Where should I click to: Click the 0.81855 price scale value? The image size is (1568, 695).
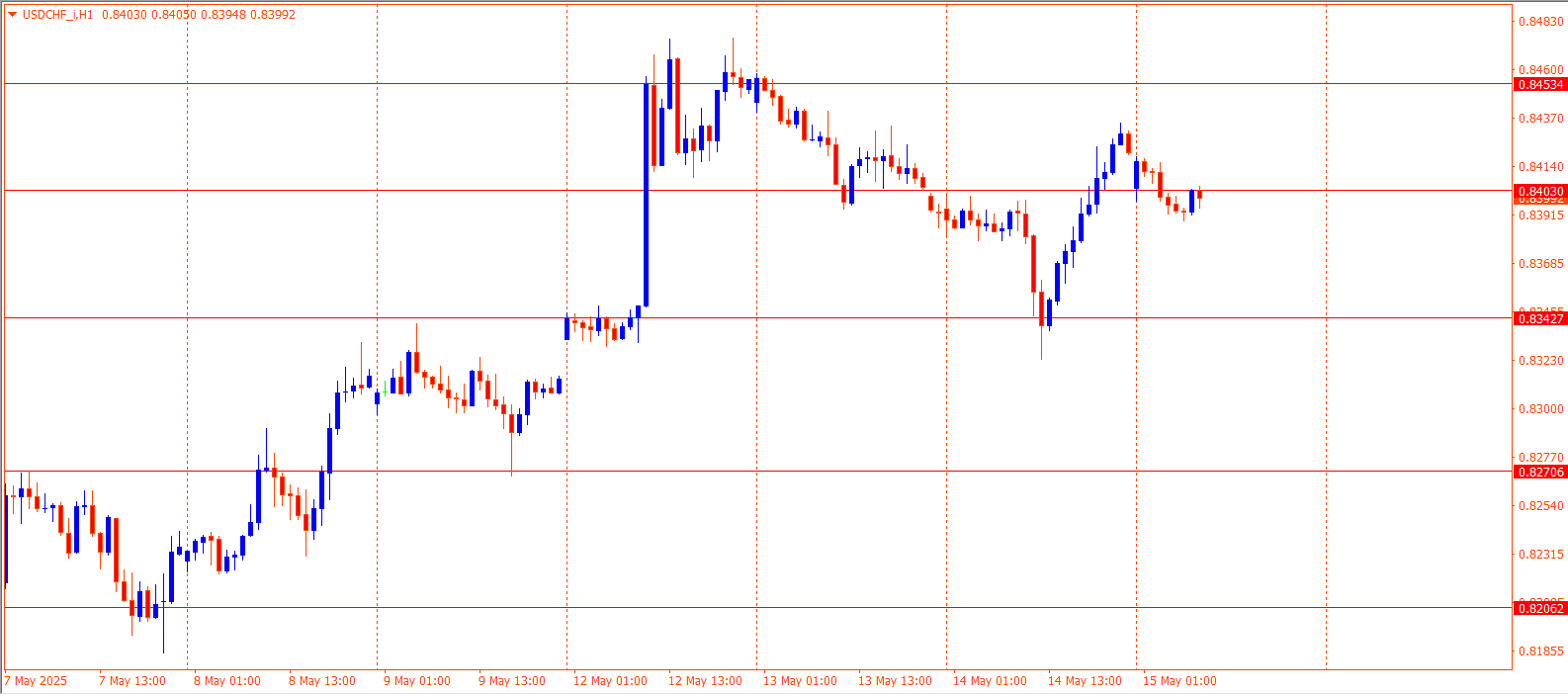[1540, 652]
